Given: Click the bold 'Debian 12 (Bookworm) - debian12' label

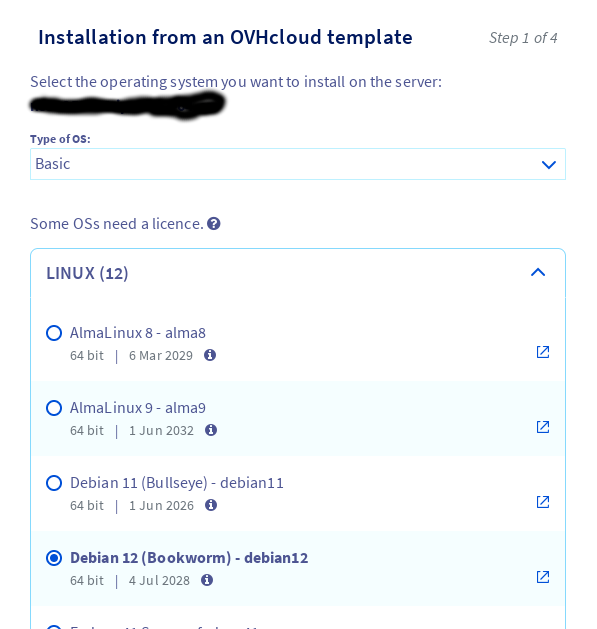Looking at the screenshot, I should (189, 558).
